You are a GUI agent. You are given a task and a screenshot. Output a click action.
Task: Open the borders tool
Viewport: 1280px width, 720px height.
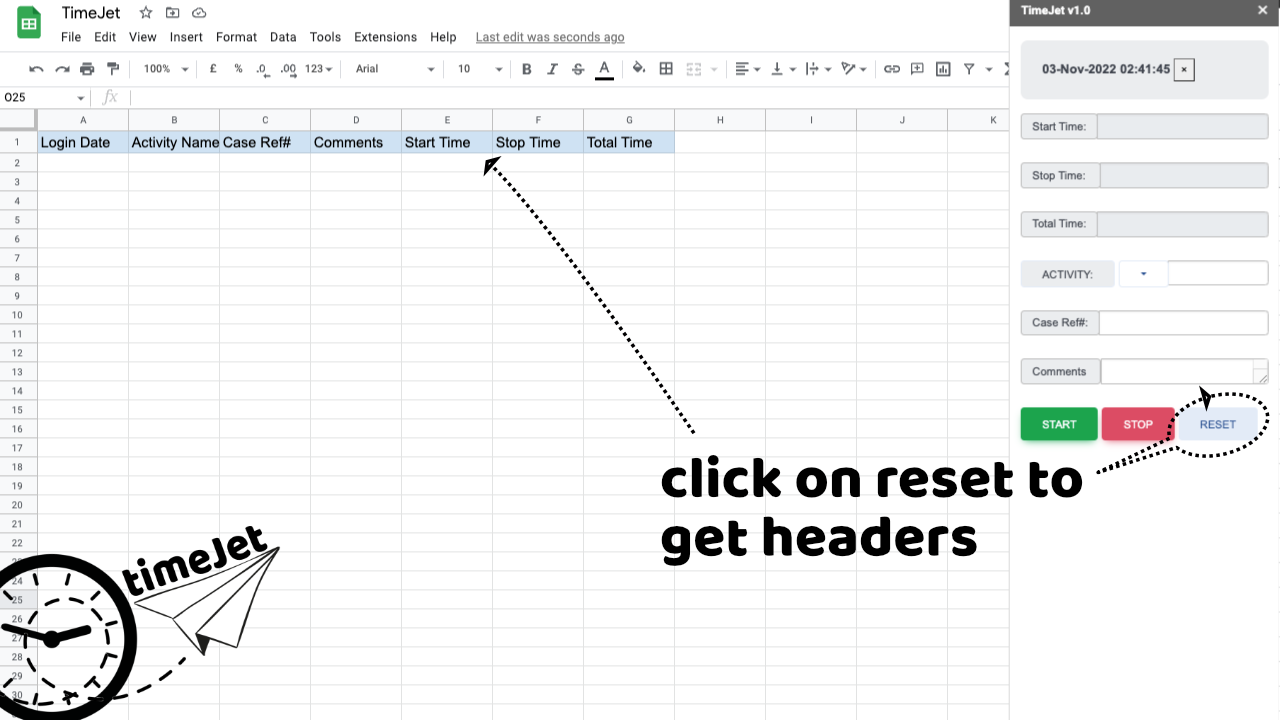pos(666,69)
